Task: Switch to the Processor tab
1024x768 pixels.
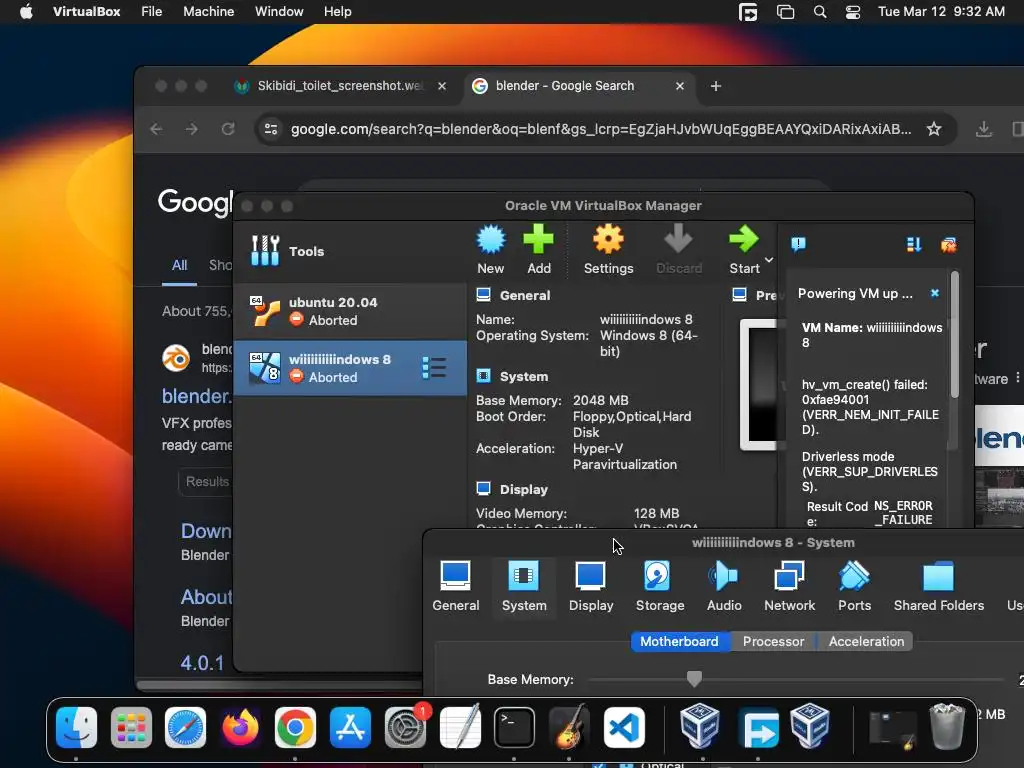Action: click(773, 641)
